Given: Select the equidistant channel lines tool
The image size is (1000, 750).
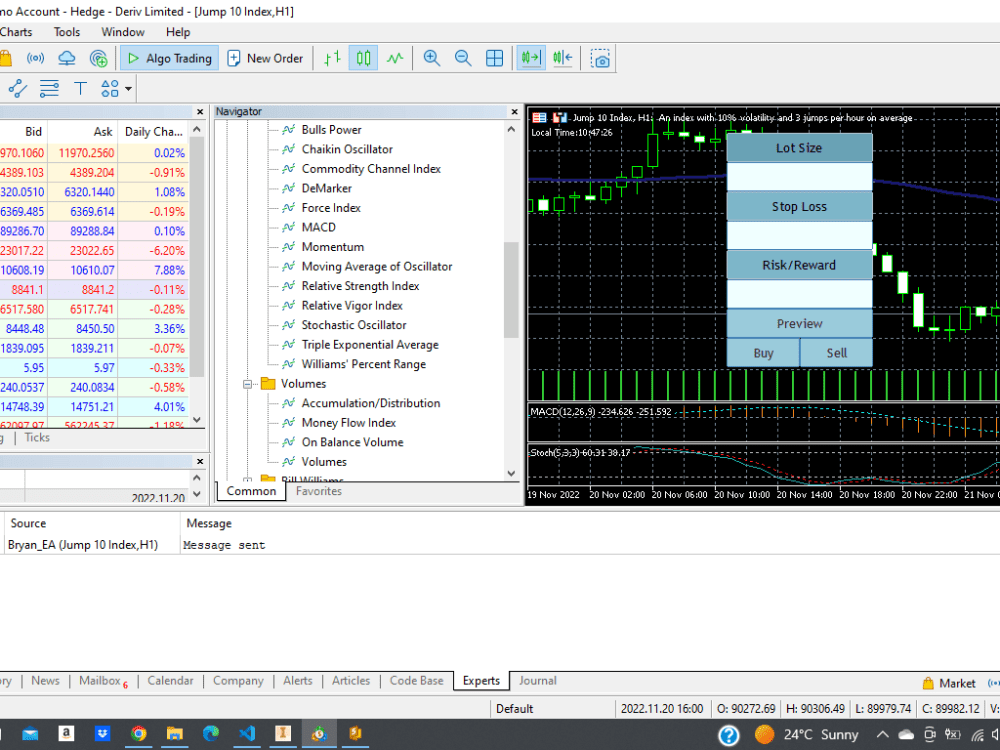Looking at the screenshot, I should tap(49, 88).
